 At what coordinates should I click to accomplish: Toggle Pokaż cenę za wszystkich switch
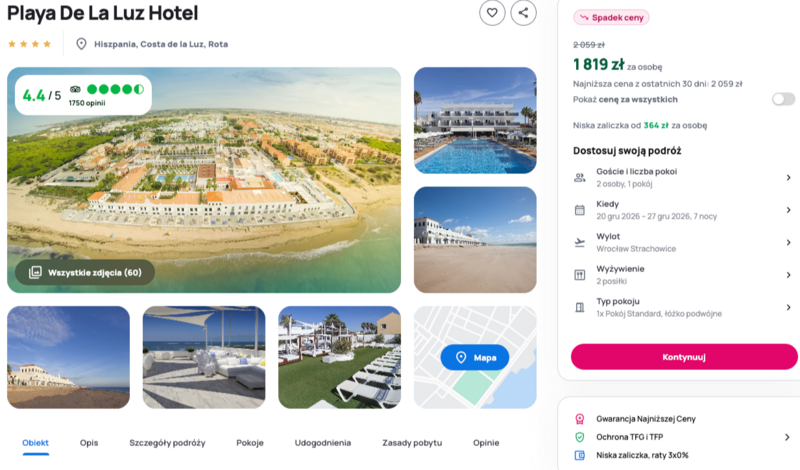783,99
